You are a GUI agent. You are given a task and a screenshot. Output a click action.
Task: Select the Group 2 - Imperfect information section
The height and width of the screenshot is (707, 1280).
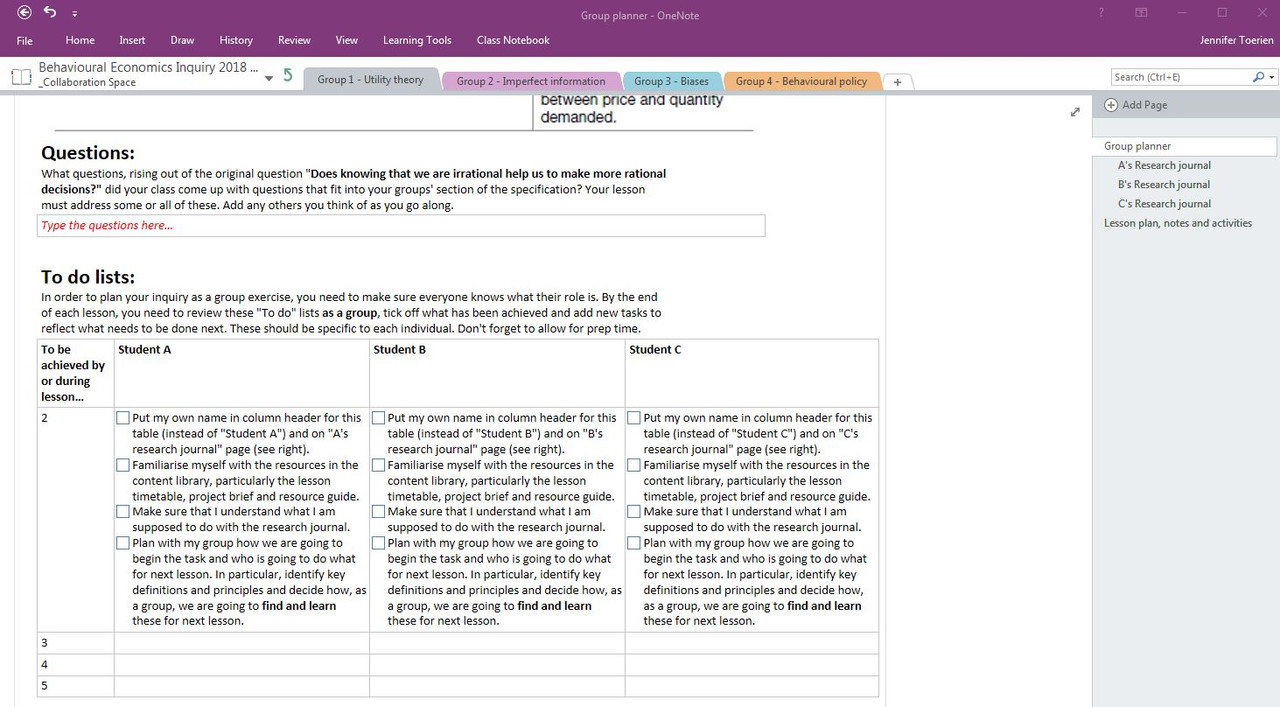tap(531, 81)
